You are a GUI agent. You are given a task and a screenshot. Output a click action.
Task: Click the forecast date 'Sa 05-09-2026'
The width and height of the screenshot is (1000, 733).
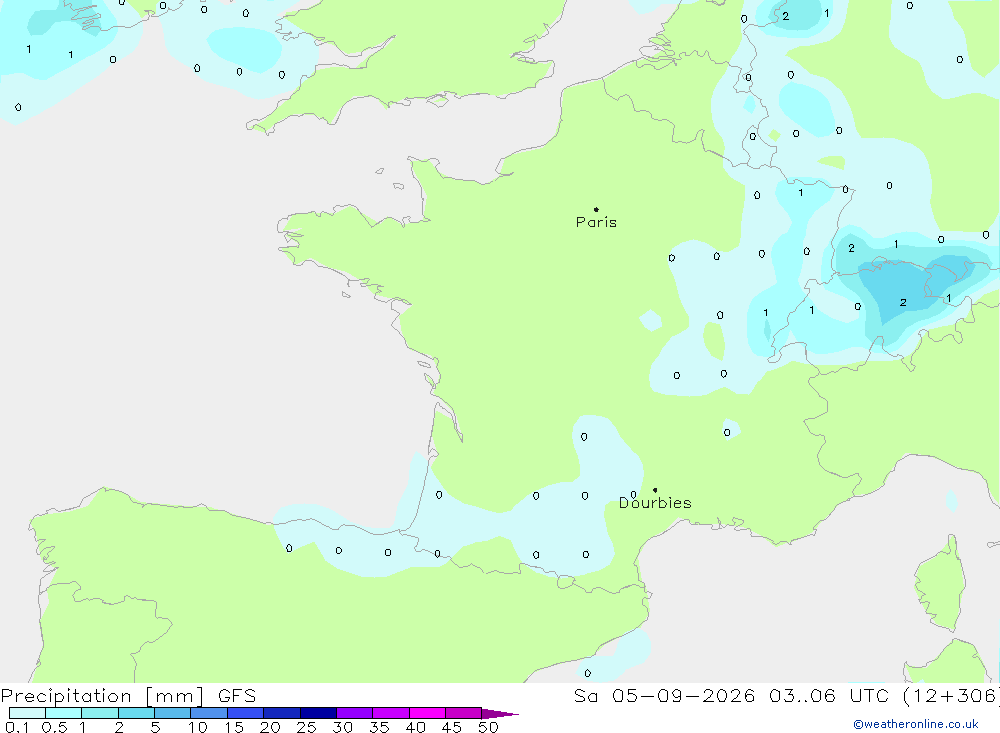point(664,696)
